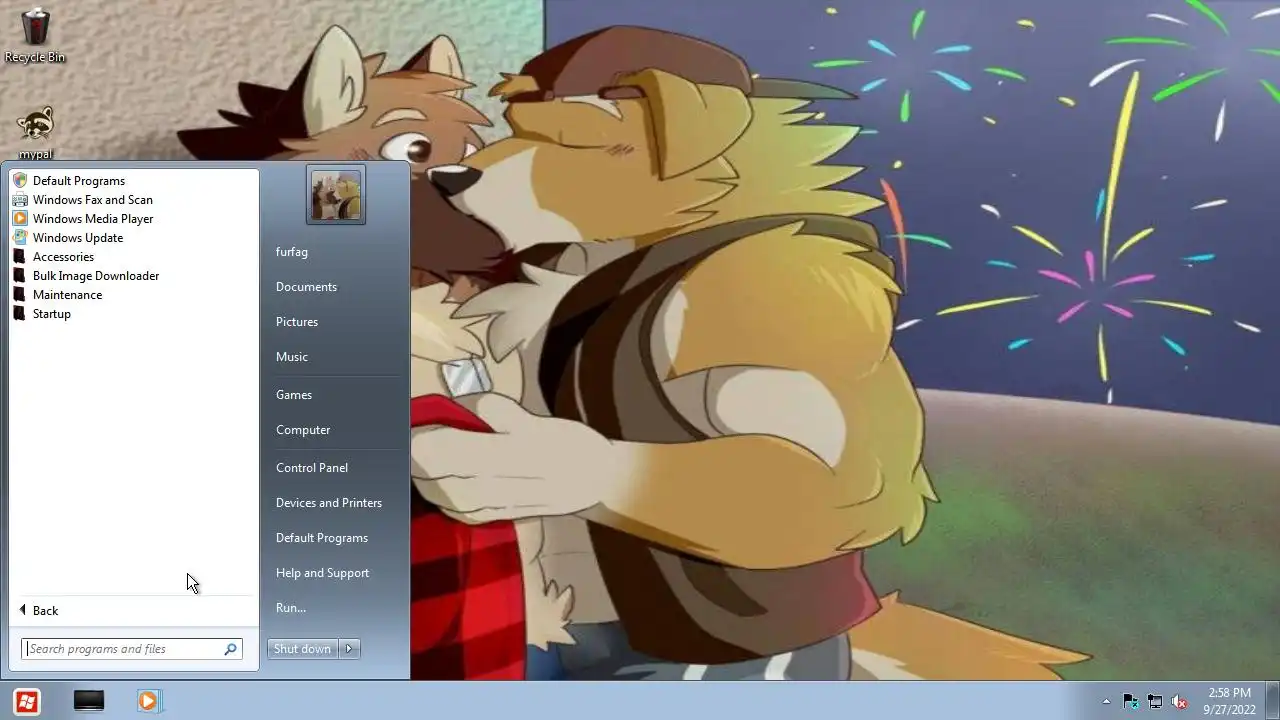Click the Windows Update icon
The image size is (1280, 720).
click(20, 238)
